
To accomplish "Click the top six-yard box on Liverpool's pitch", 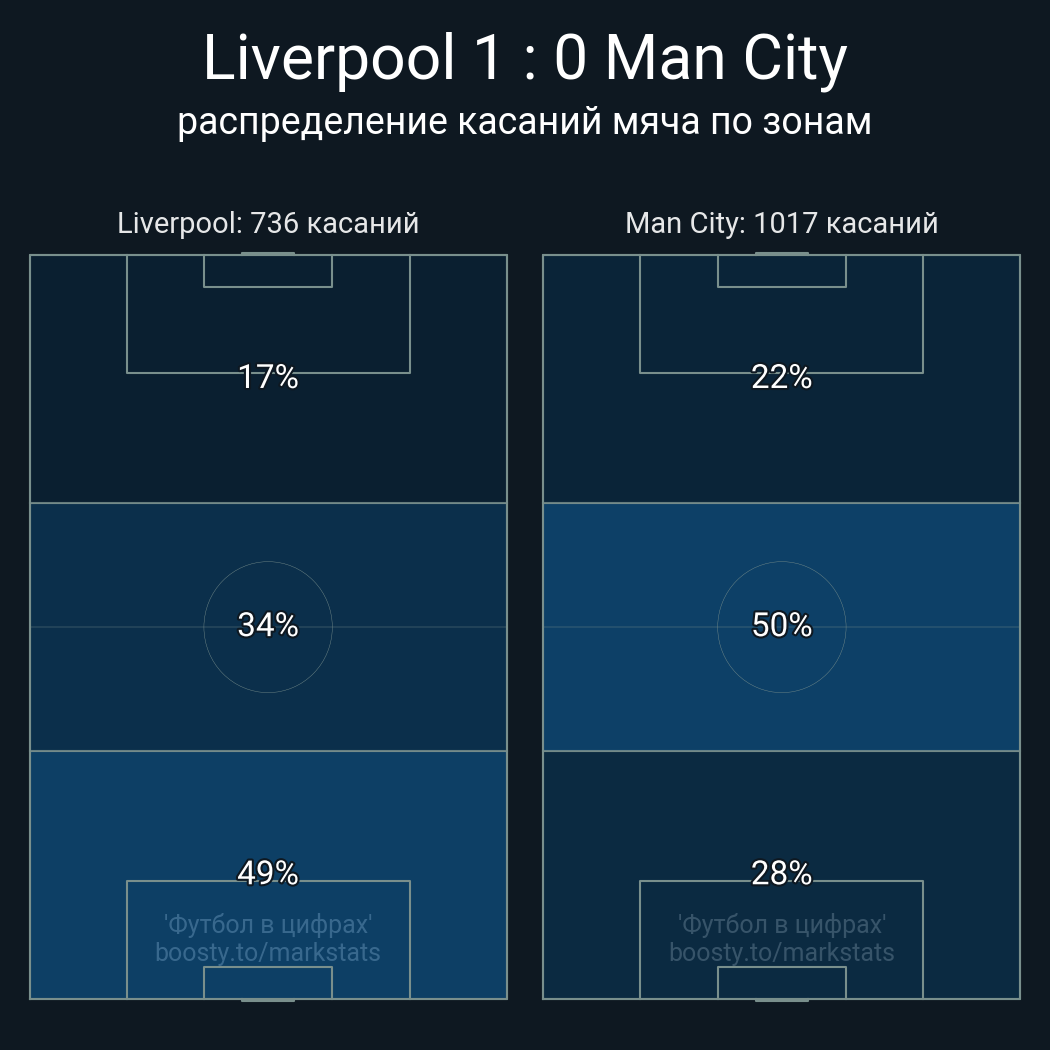I will pos(268,271).
